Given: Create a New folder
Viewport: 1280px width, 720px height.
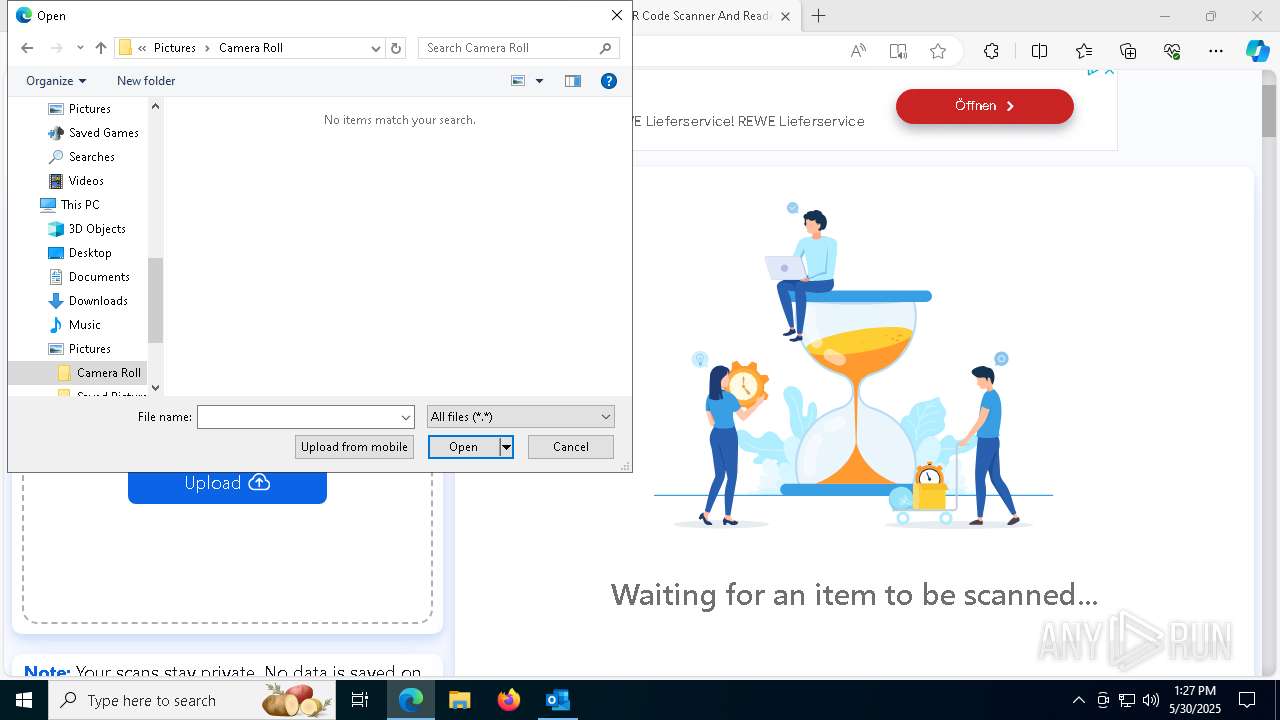Looking at the screenshot, I should pyautogui.click(x=146, y=81).
